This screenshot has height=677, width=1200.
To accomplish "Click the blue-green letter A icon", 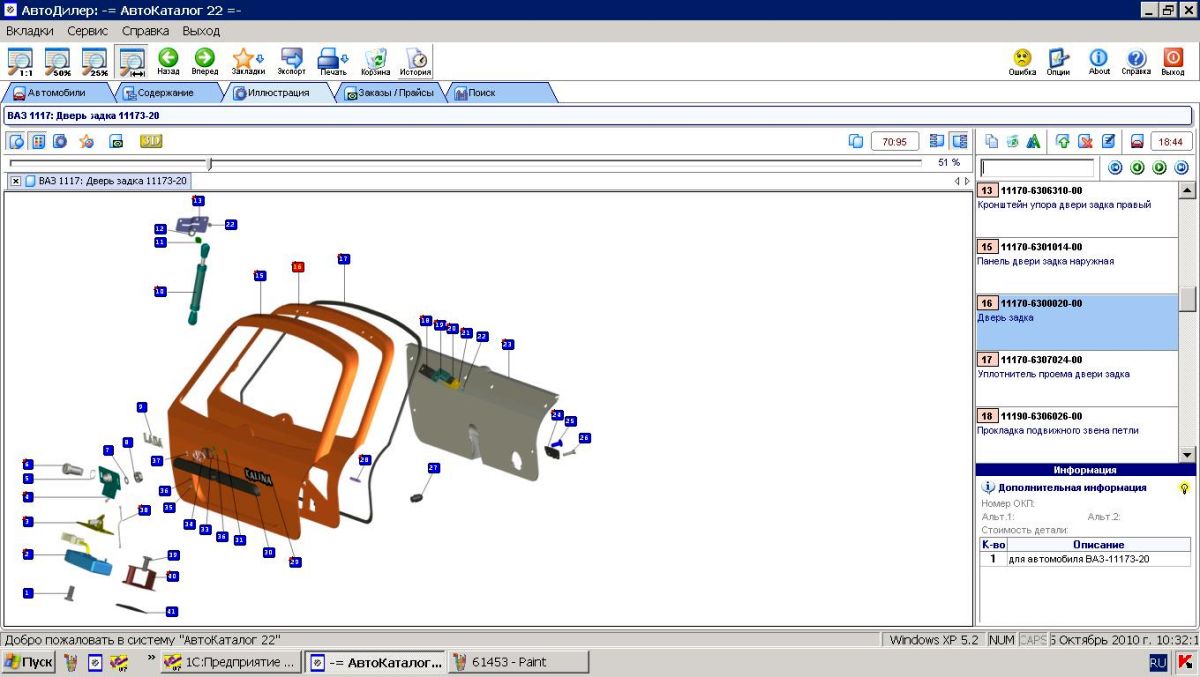I will pos(1034,141).
